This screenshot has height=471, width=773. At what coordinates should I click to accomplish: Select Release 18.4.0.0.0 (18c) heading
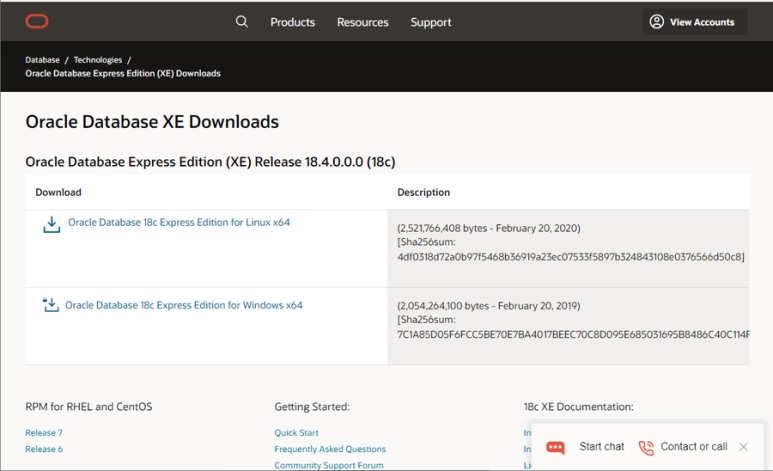tap(211, 162)
